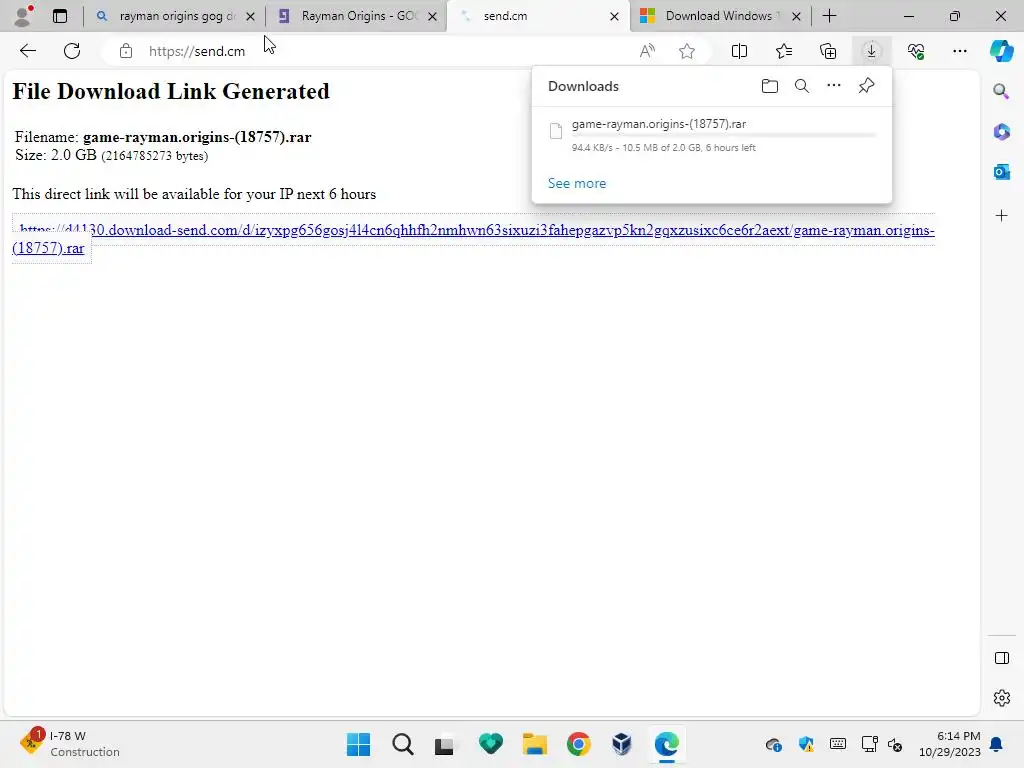
Task: Refresh the send.cm page
Action: click(x=72, y=51)
